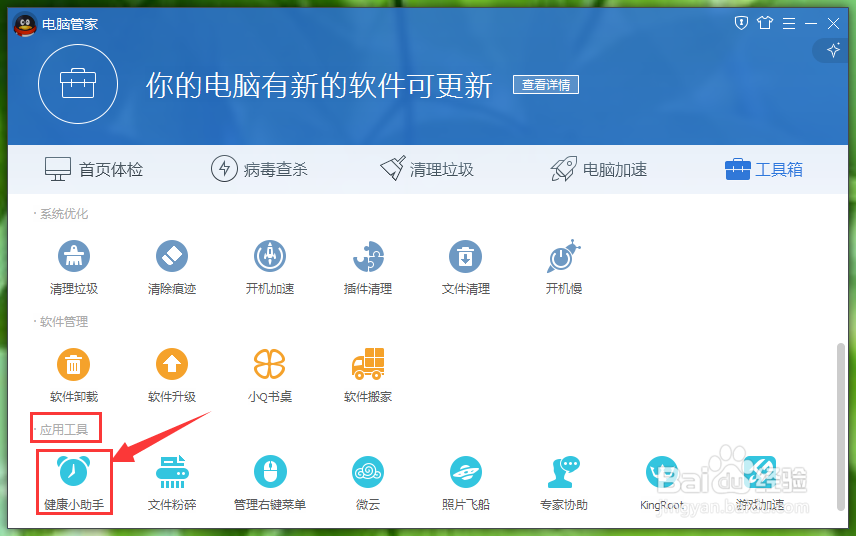Click the 查看详情 button
The width and height of the screenshot is (856, 536).
click(546, 85)
